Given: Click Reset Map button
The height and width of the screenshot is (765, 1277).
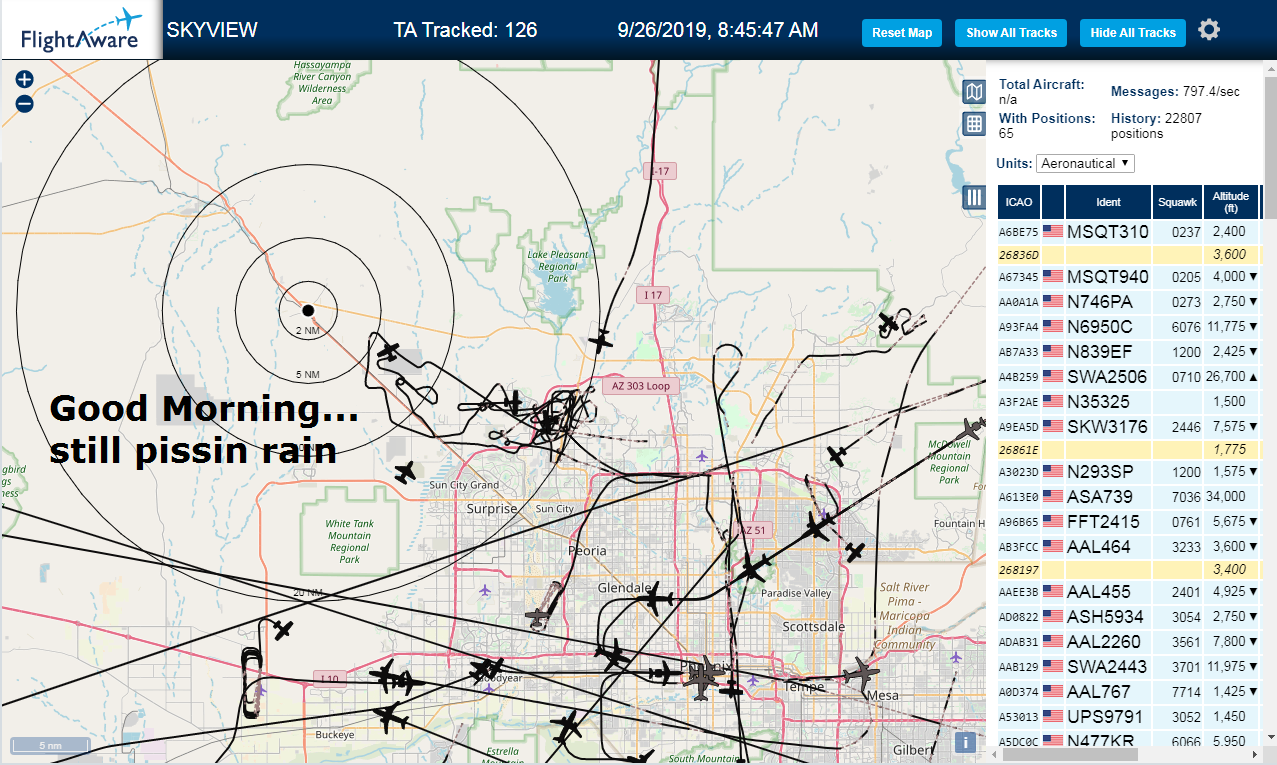Looking at the screenshot, I should pyautogui.click(x=902, y=33).
